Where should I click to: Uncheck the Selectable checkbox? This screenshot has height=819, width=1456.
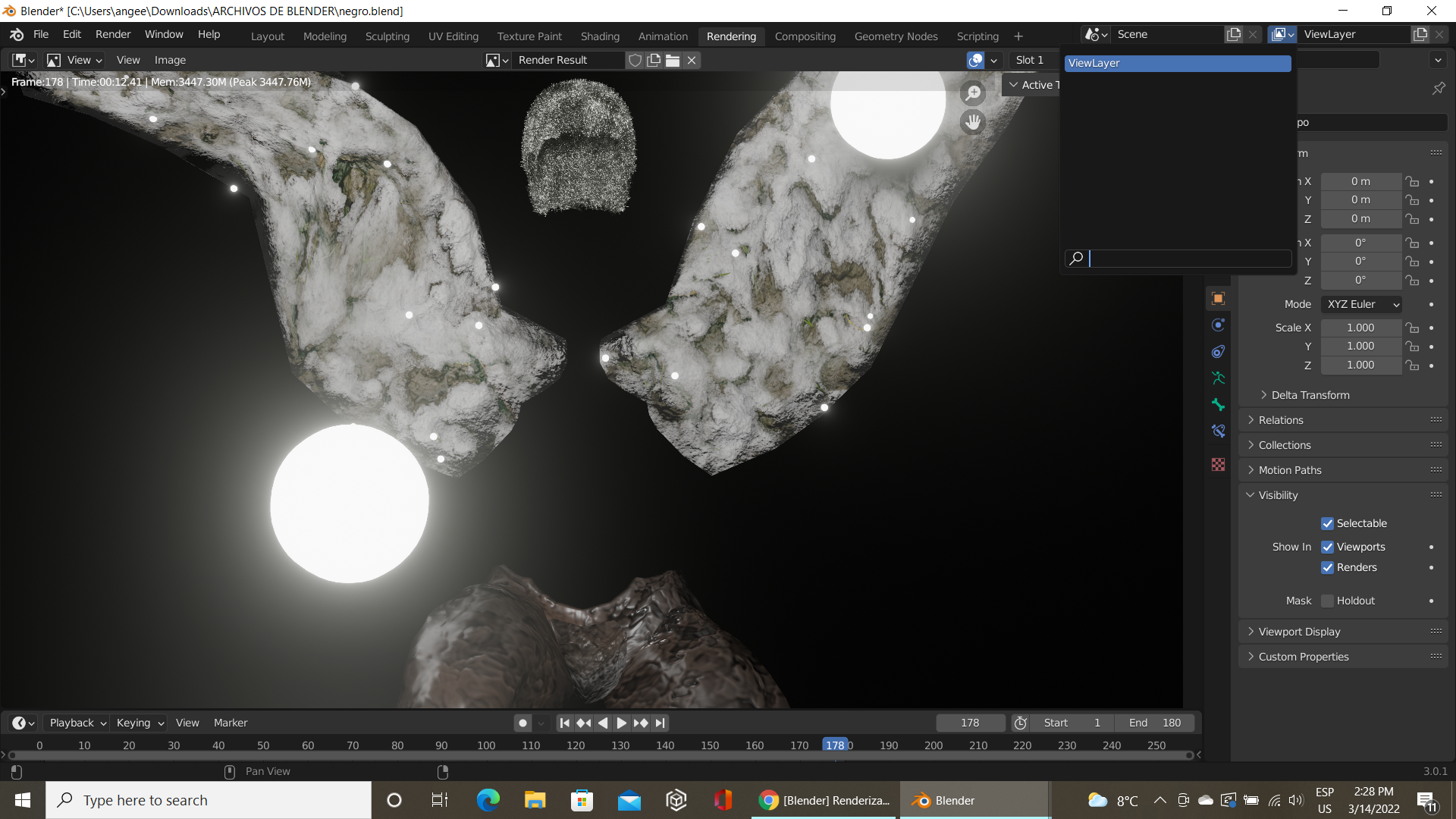pos(1327,523)
